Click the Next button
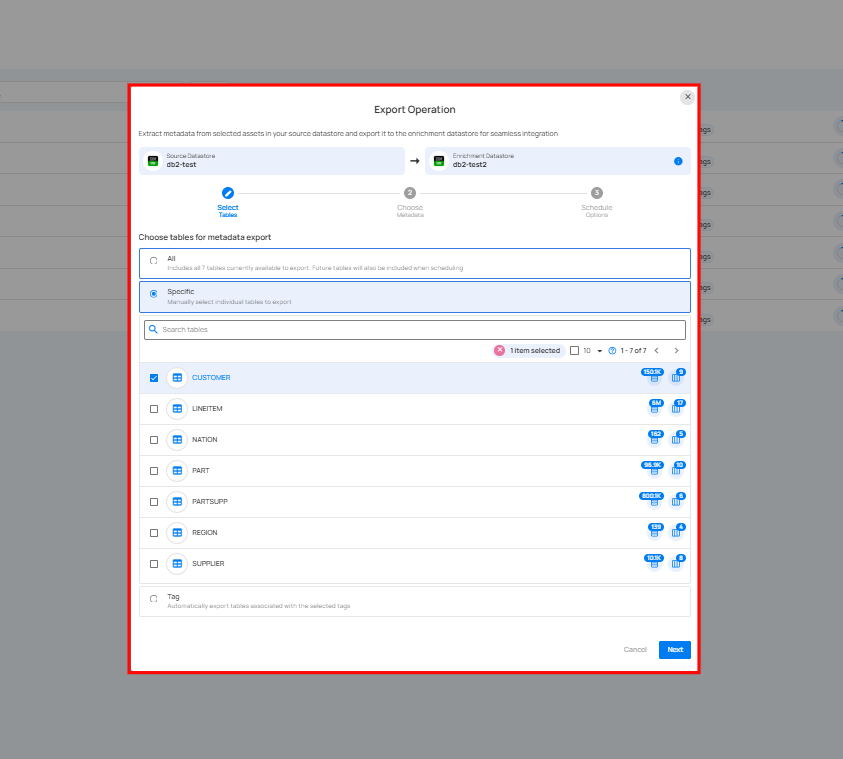The image size is (843, 759). [x=675, y=650]
